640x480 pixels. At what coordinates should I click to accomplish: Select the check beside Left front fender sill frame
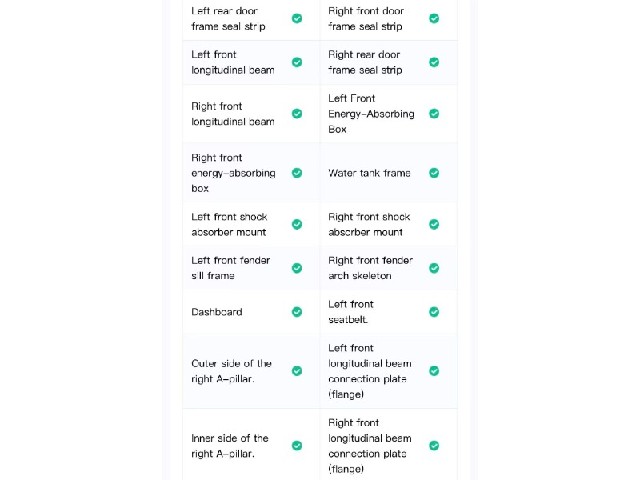pos(297,268)
